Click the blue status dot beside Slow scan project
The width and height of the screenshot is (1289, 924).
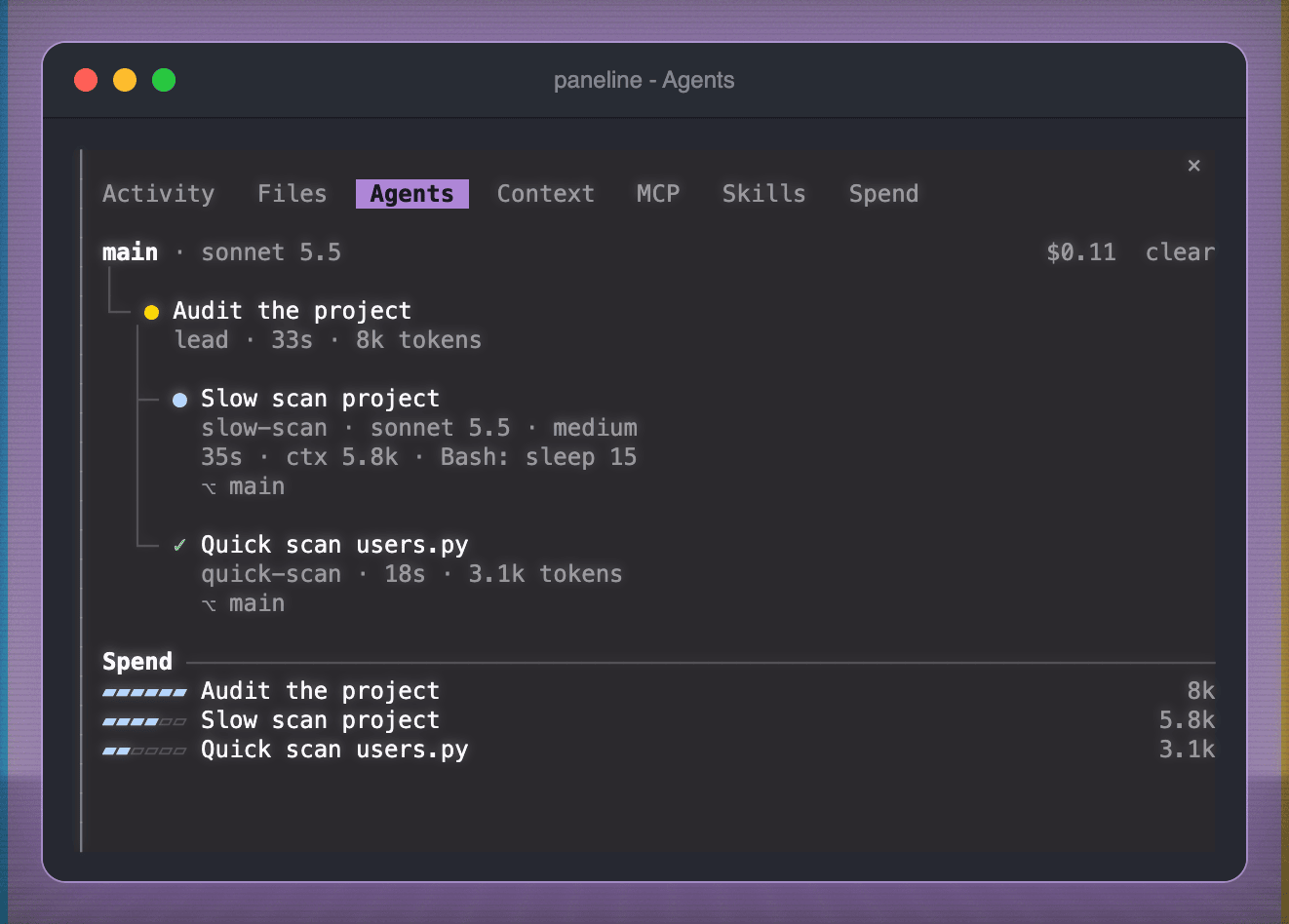point(179,400)
